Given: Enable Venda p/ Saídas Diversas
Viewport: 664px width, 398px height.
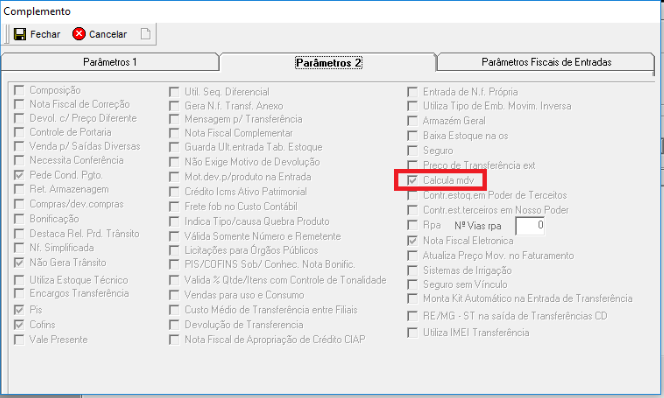Looking at the screenshot, I should pos(19,146).
